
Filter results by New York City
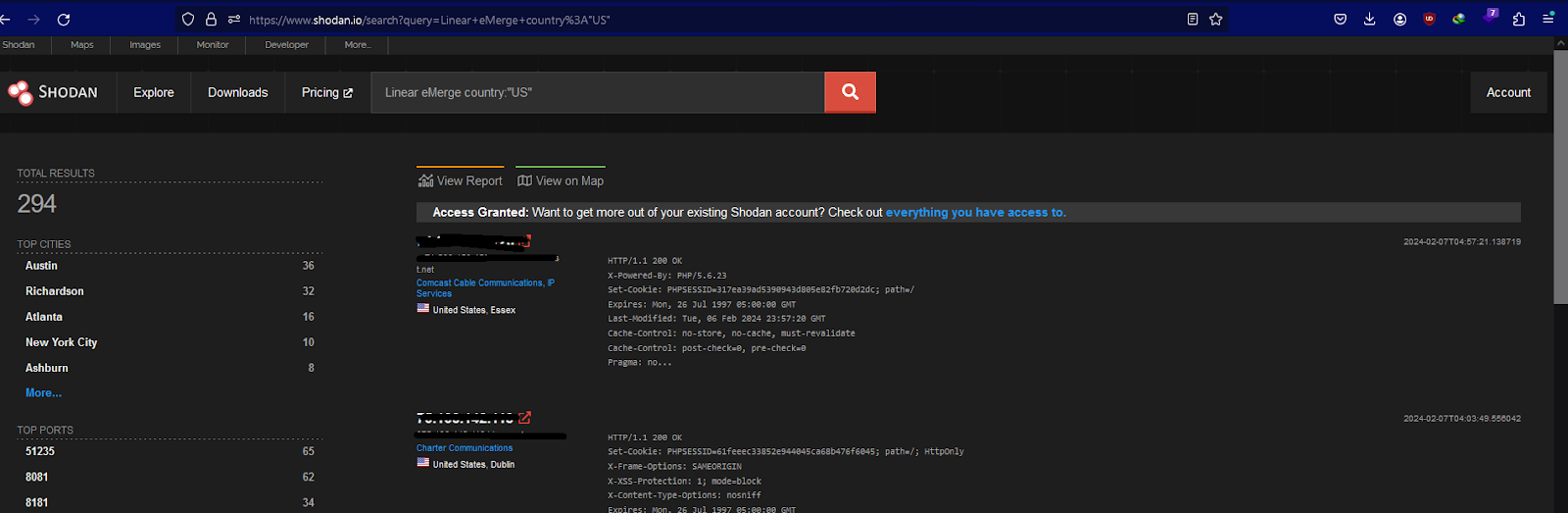click(61, 342)
